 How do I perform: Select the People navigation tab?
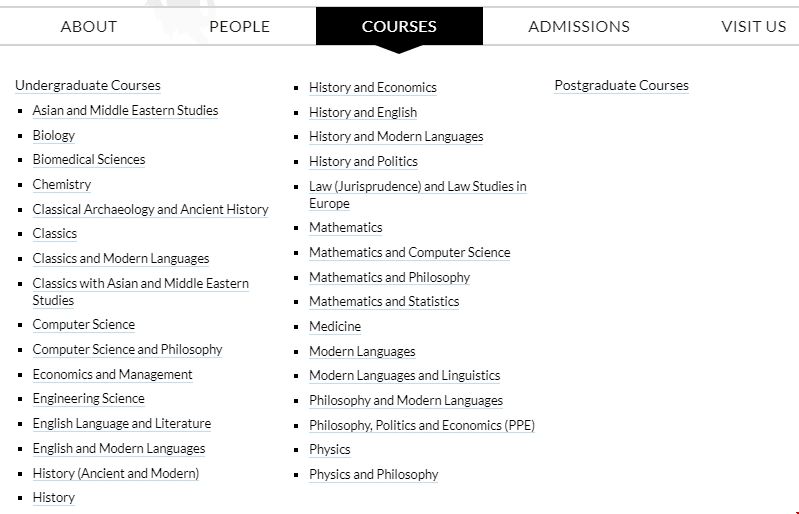click(x=240, y=26)
